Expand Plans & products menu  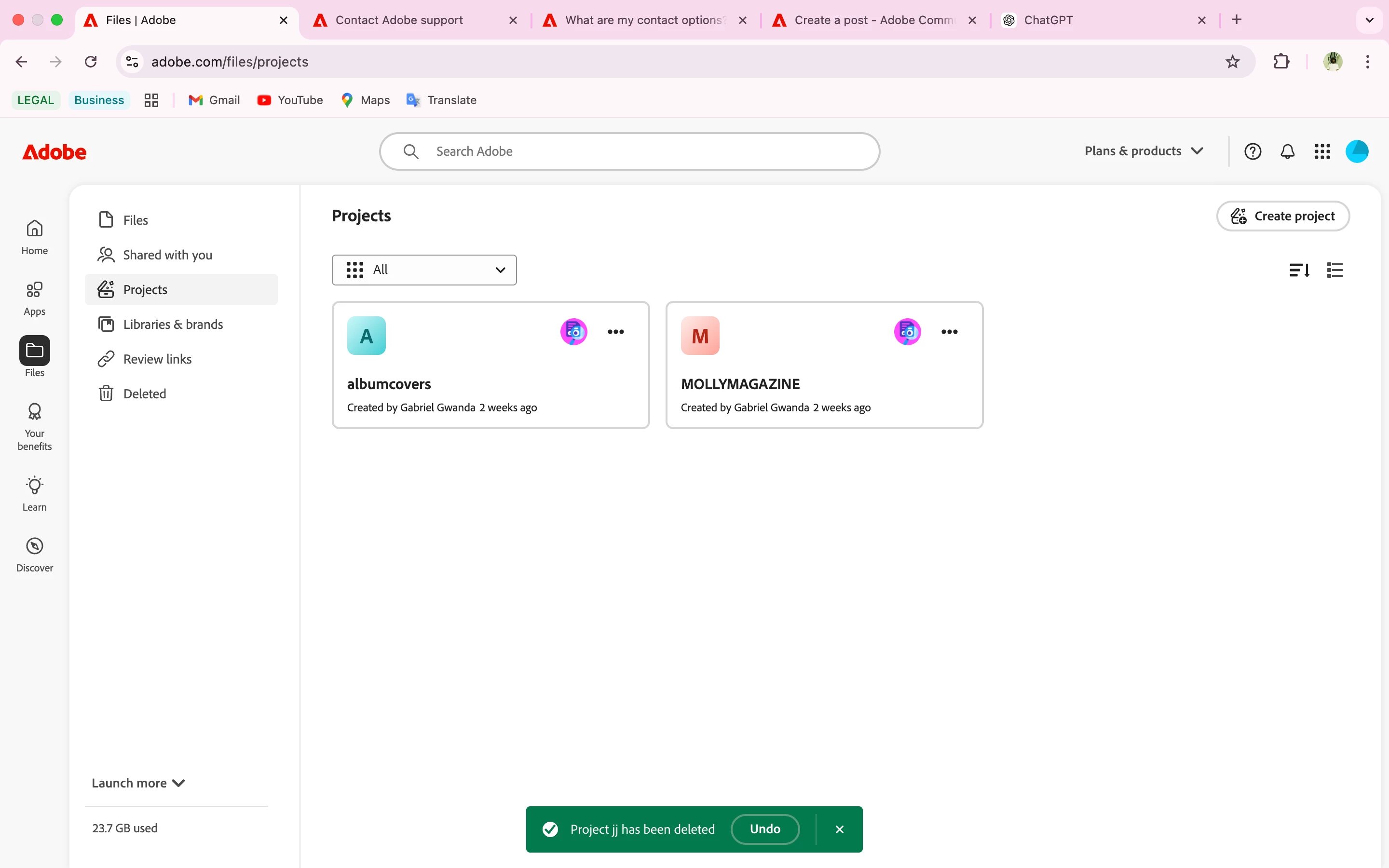pos(1144,151)
